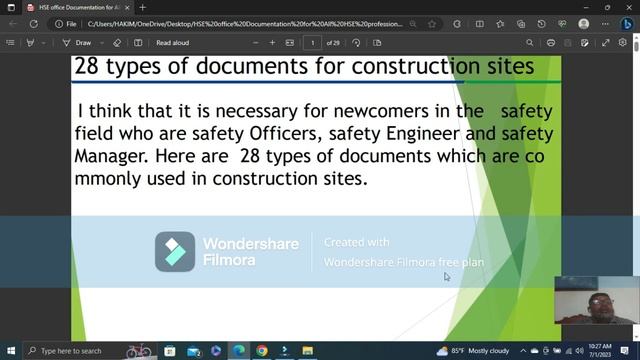Open Collections panel
The image size is (640, 360).
521,24
